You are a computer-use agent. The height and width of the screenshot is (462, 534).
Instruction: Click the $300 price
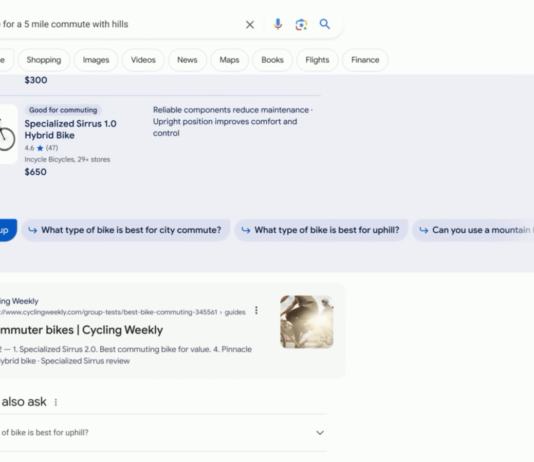tap(36, 80)
